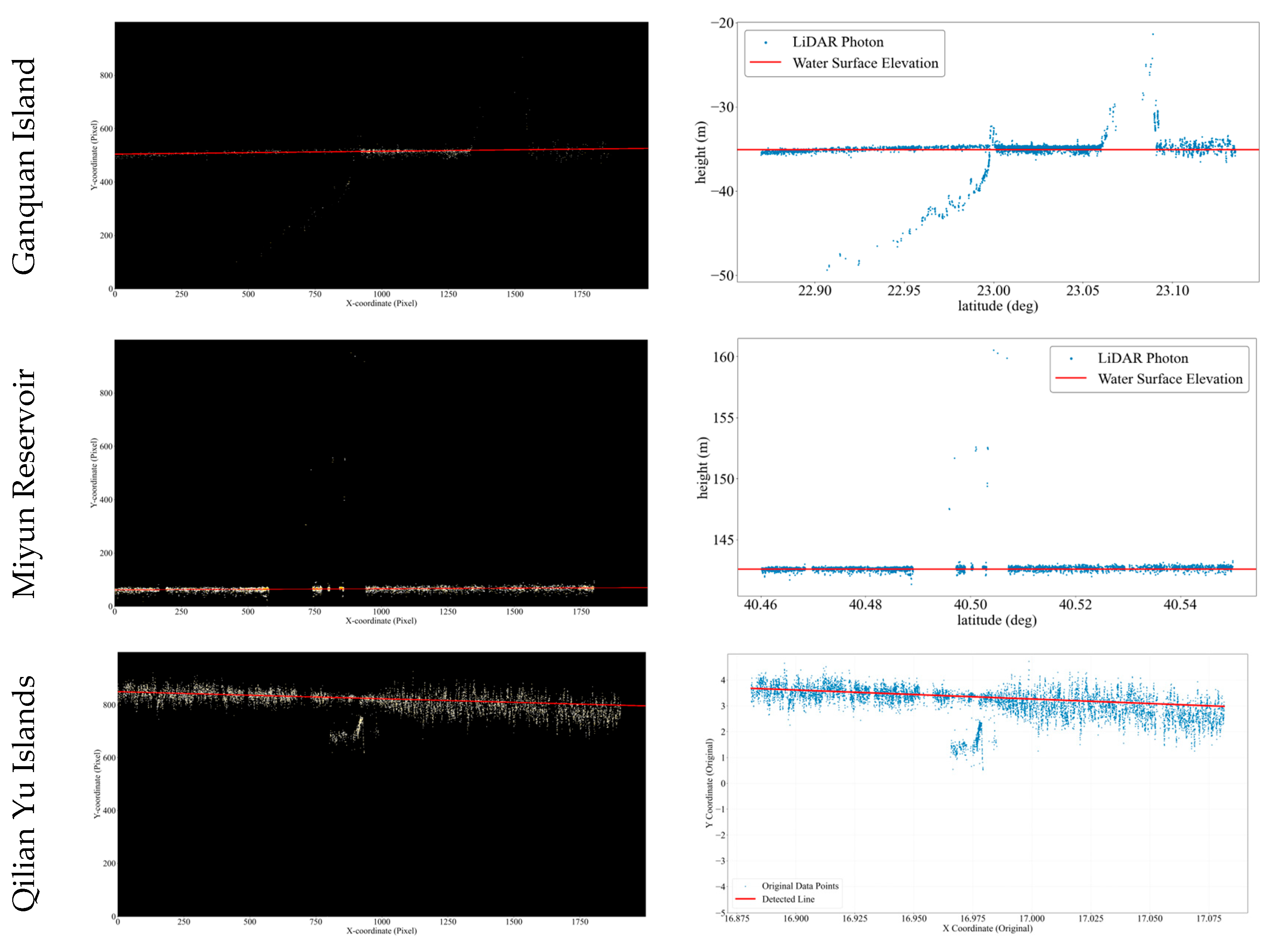Click the −50 height tick label
The image size is (1270, 952).
pyautogui.click(x=722, y=275)
